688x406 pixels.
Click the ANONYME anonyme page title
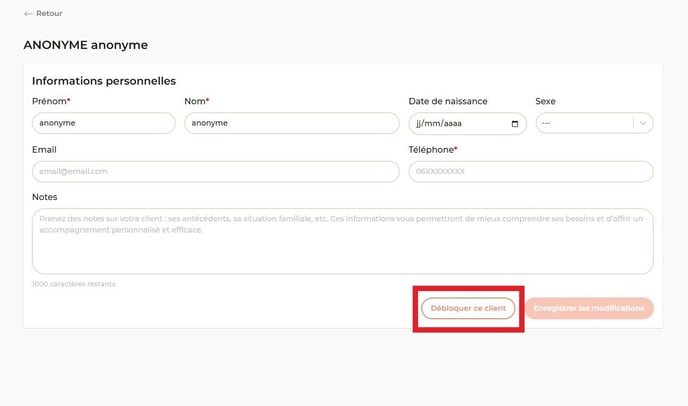click(85, 45)
